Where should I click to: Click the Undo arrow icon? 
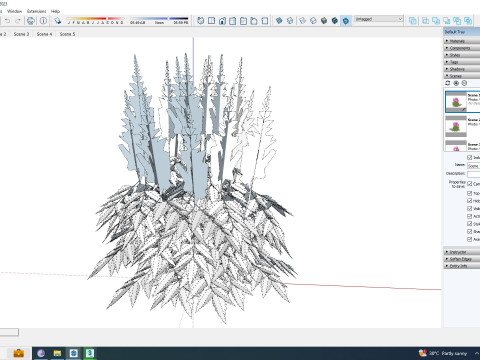[x=7, y=21]
